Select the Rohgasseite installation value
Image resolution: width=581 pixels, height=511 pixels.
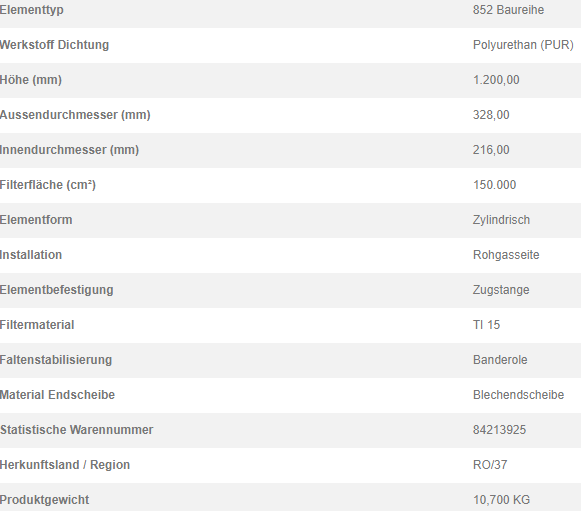click(x=506, y=255)
